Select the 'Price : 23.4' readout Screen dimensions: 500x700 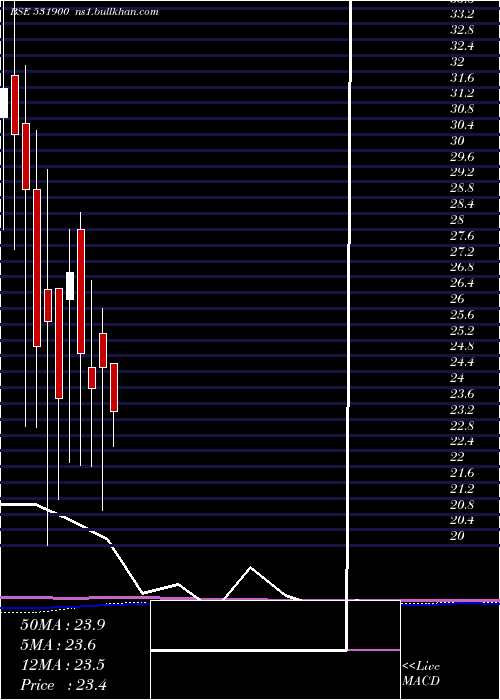point(63,685)
